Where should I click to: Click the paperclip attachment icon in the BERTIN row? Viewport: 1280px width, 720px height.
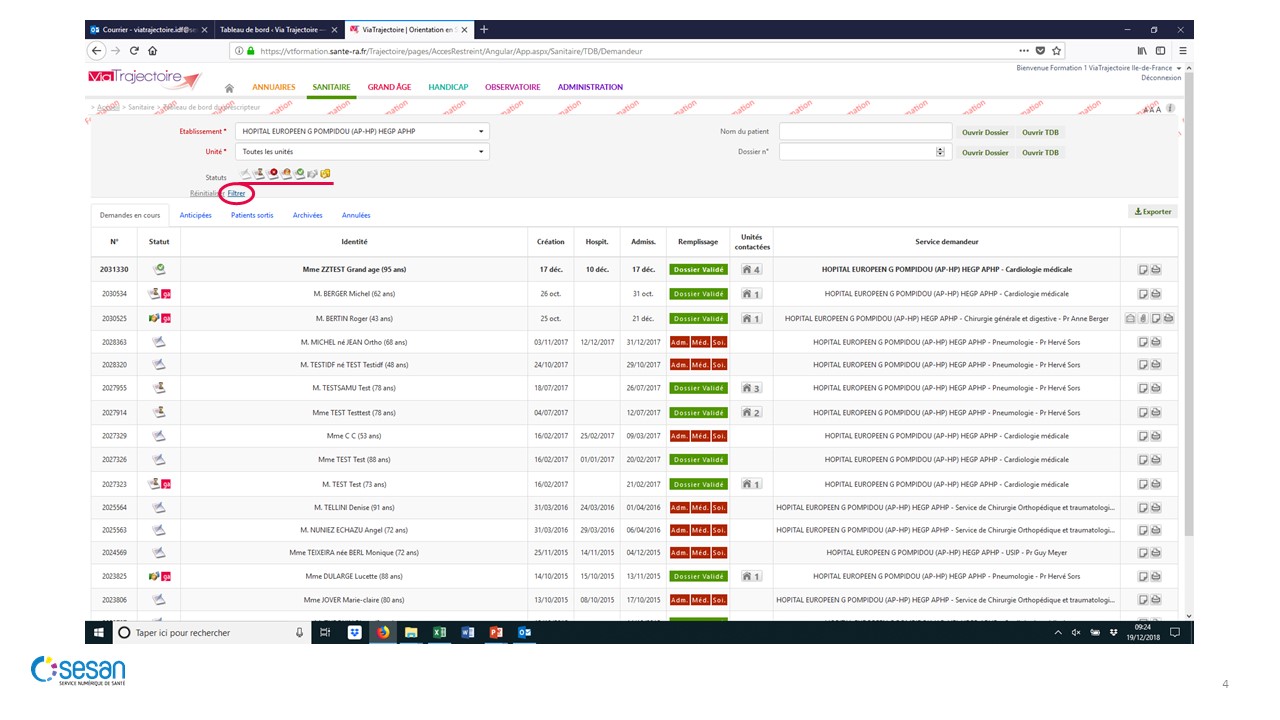(x=1142, y=319)
